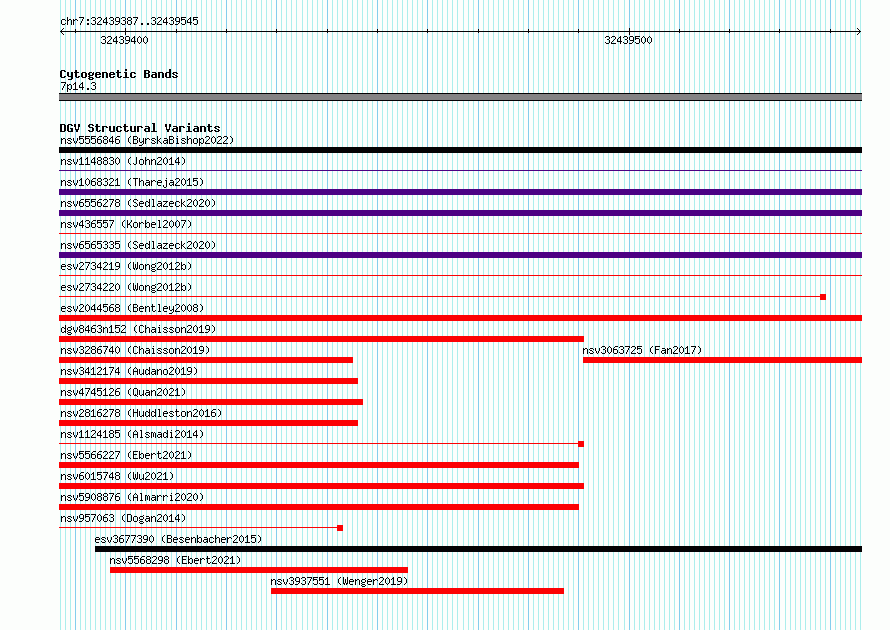Click esv2734220 (Wong2012b) label
Screen dimensions: 890x630
(x=126, y=287)
